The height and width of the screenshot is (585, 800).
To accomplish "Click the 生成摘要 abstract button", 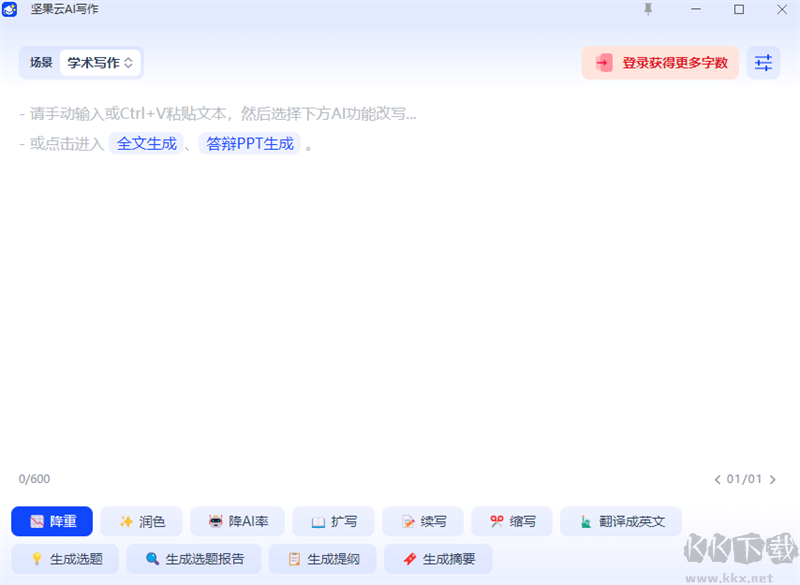I will 438,559.
